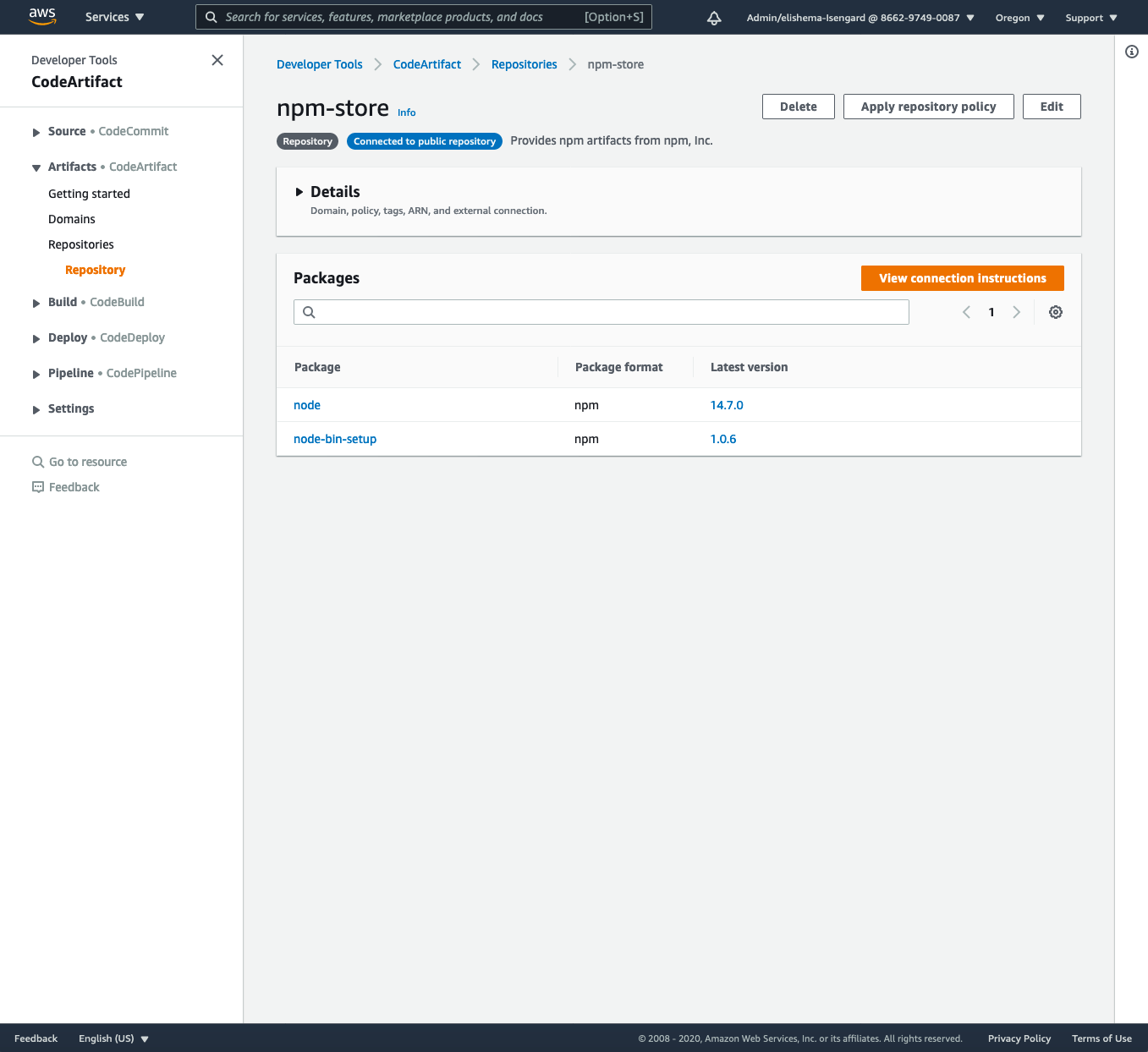Open the Privacy Policy footer link
This screenshot has width=1148, height=1052.
pyautogui.click(x=1019, y=1038)
